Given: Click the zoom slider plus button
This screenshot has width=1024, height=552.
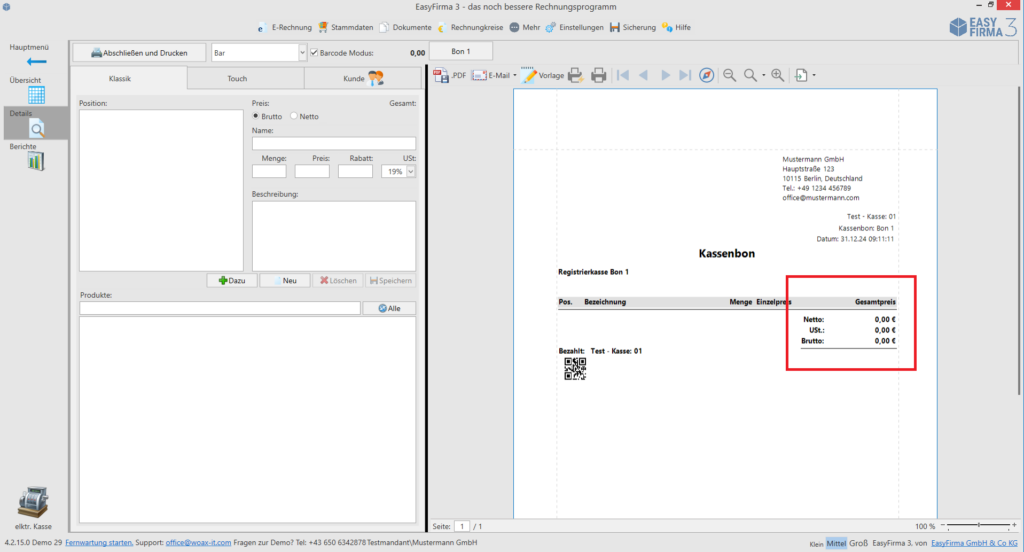Looking at the screenshot, I should click(1014, 525).
